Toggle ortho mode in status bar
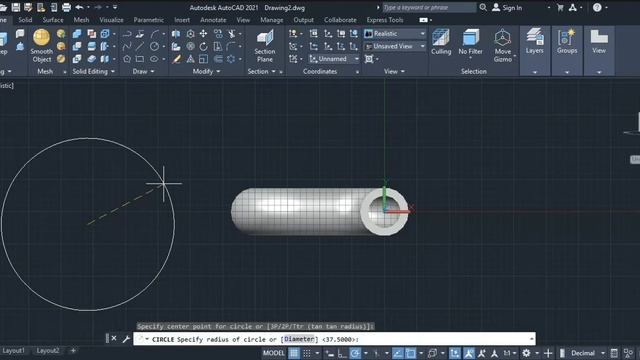 [x=342, y=353]
